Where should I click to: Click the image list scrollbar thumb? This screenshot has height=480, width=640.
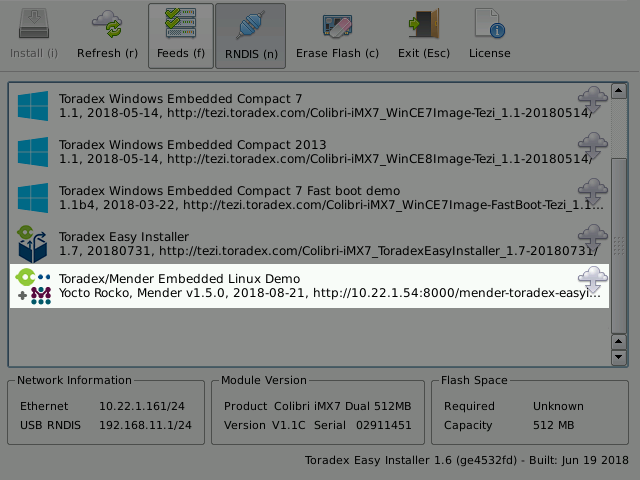(619, 245)
